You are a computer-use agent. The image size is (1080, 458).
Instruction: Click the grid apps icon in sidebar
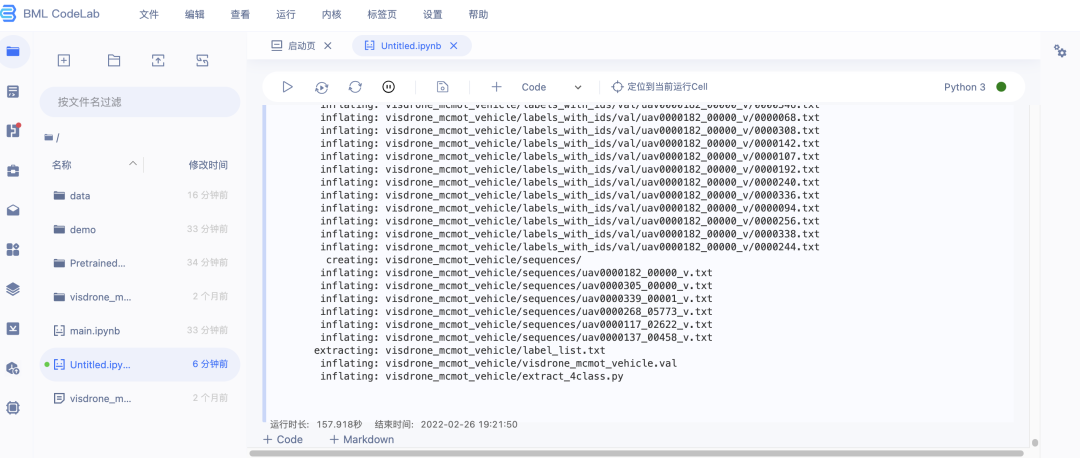13,249
